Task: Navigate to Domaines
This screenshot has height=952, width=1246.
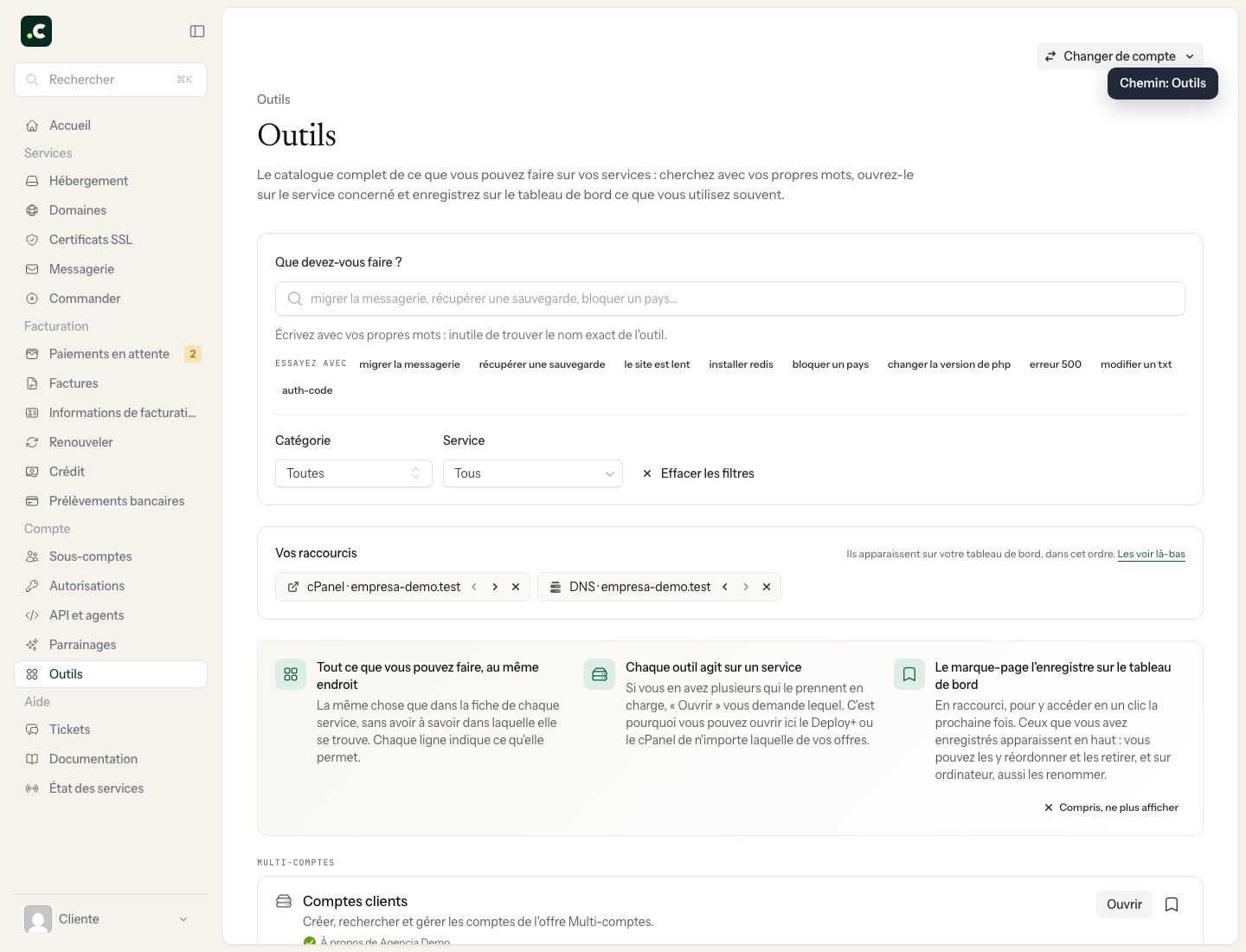Action: (x=111, y=210)
